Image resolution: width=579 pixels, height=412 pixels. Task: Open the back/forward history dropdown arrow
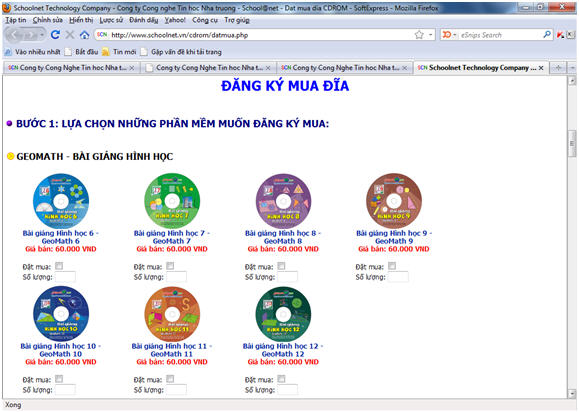point(42,35)
